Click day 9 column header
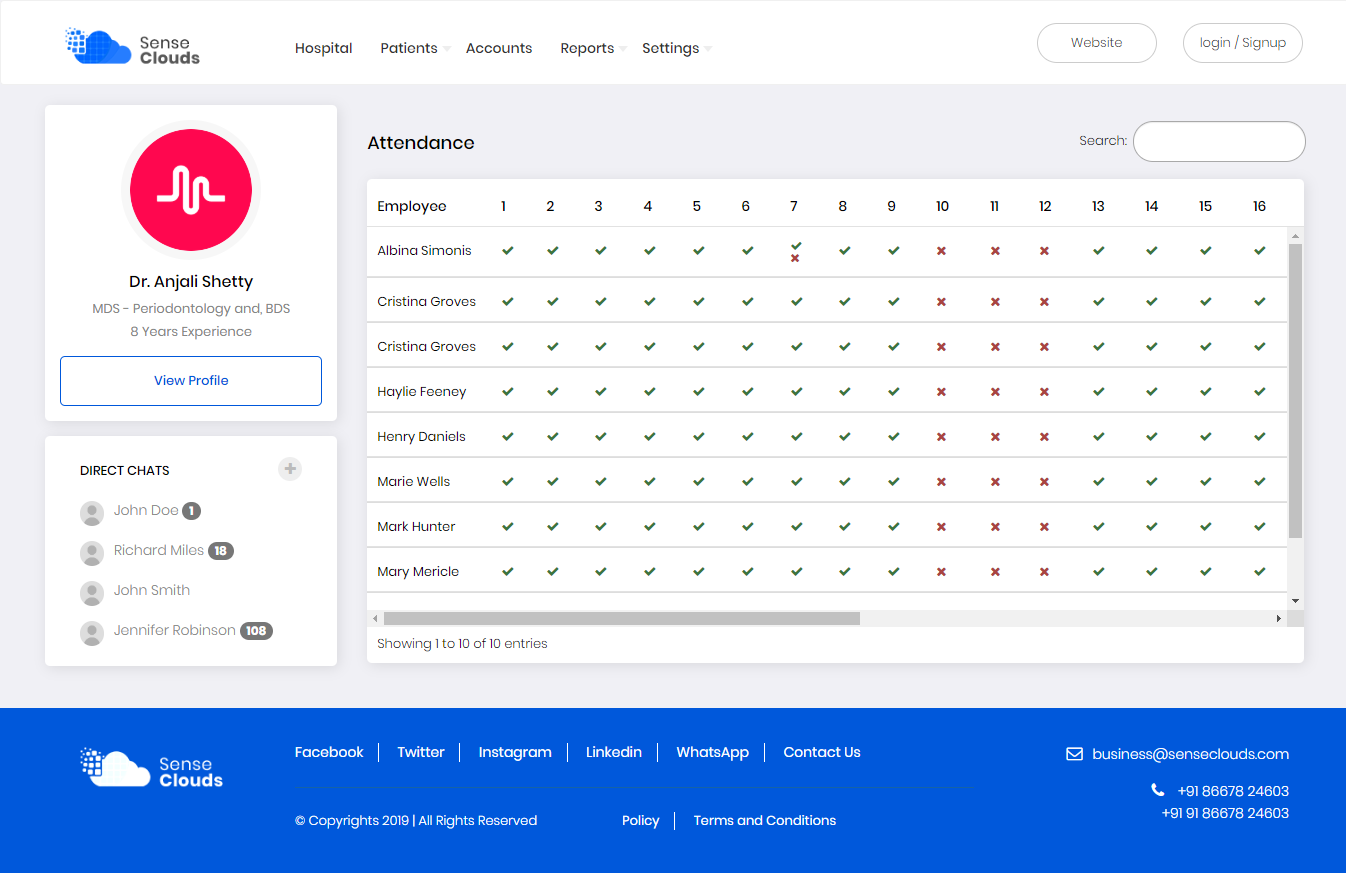1346x873 pixels. (891, 206)
